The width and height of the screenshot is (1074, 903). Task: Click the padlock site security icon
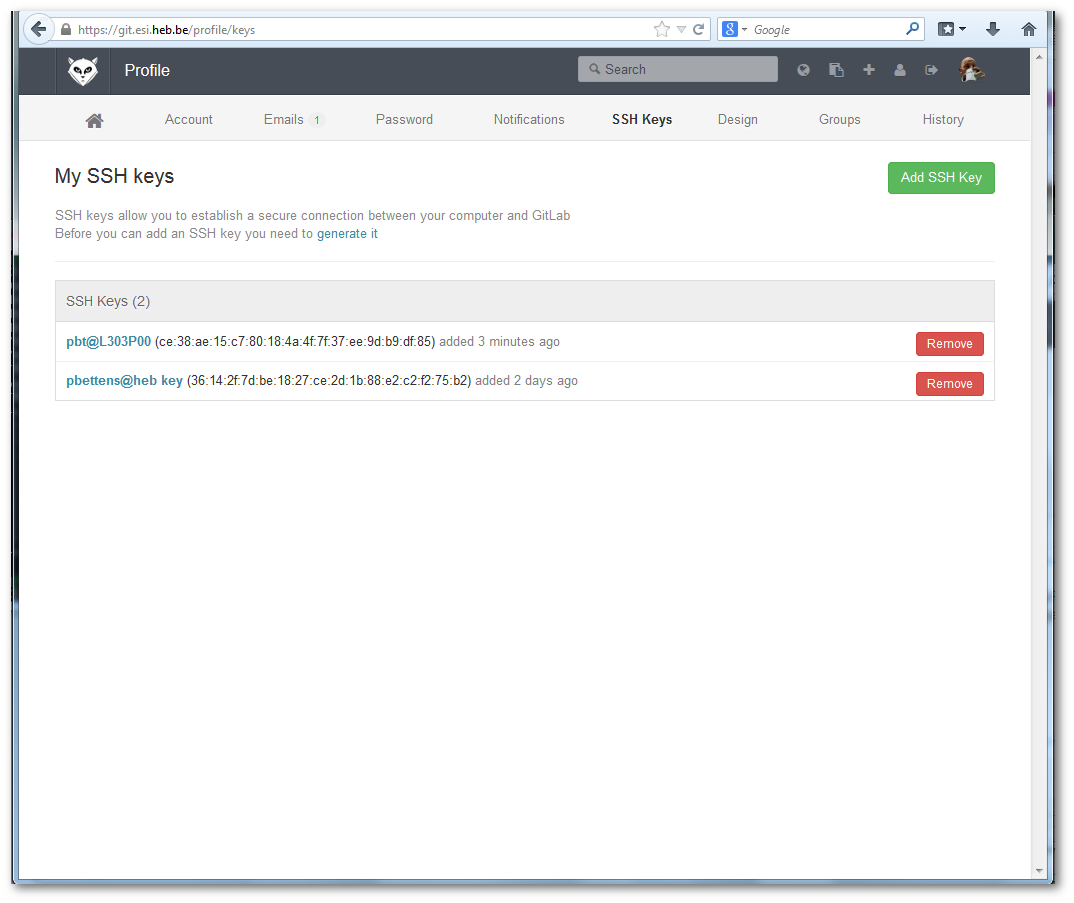[x=66, y=29]
